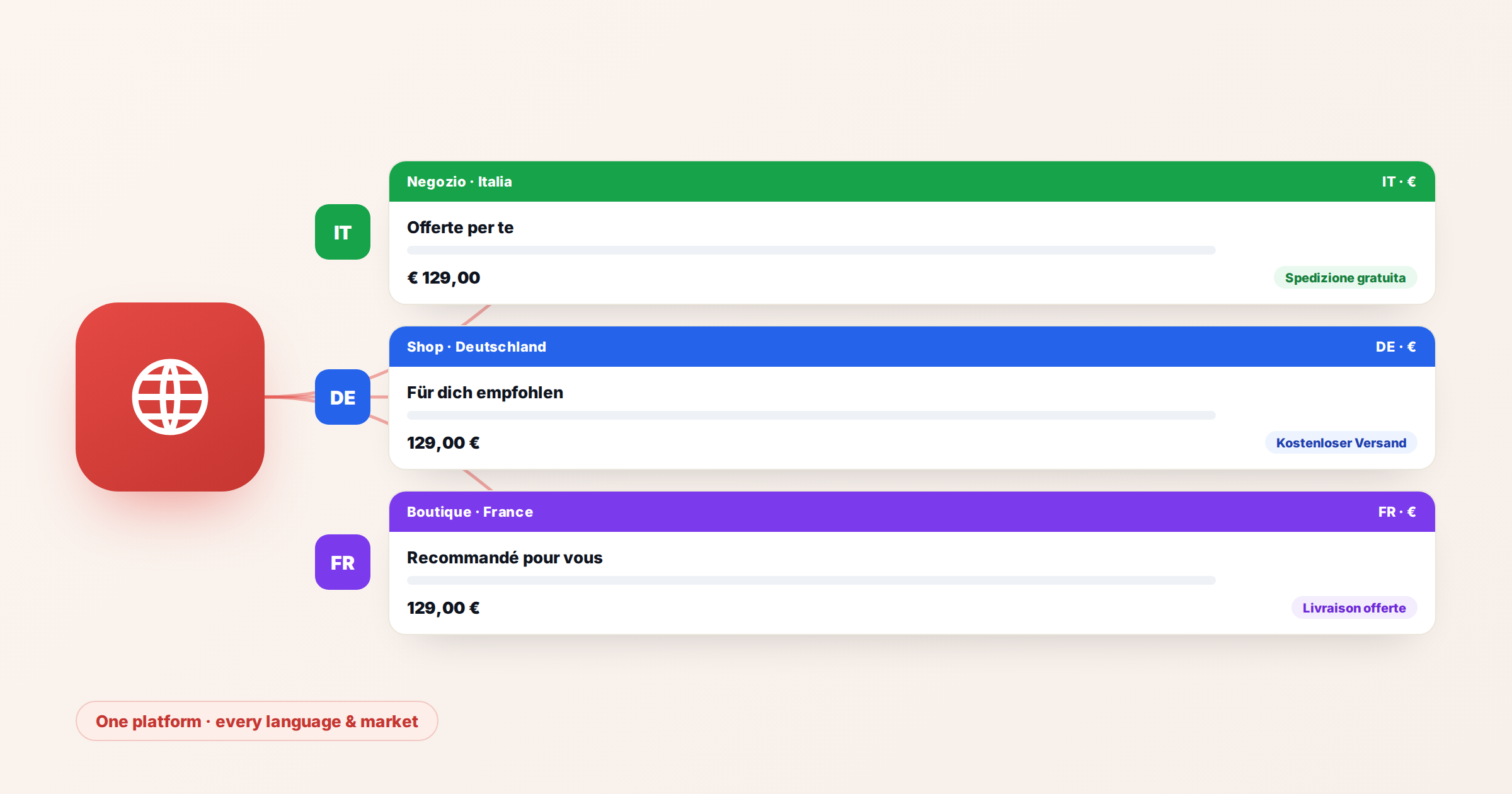1512x794 pixels.
Task: Click the Für dich empfohlen heading
Action: [485, 393]
